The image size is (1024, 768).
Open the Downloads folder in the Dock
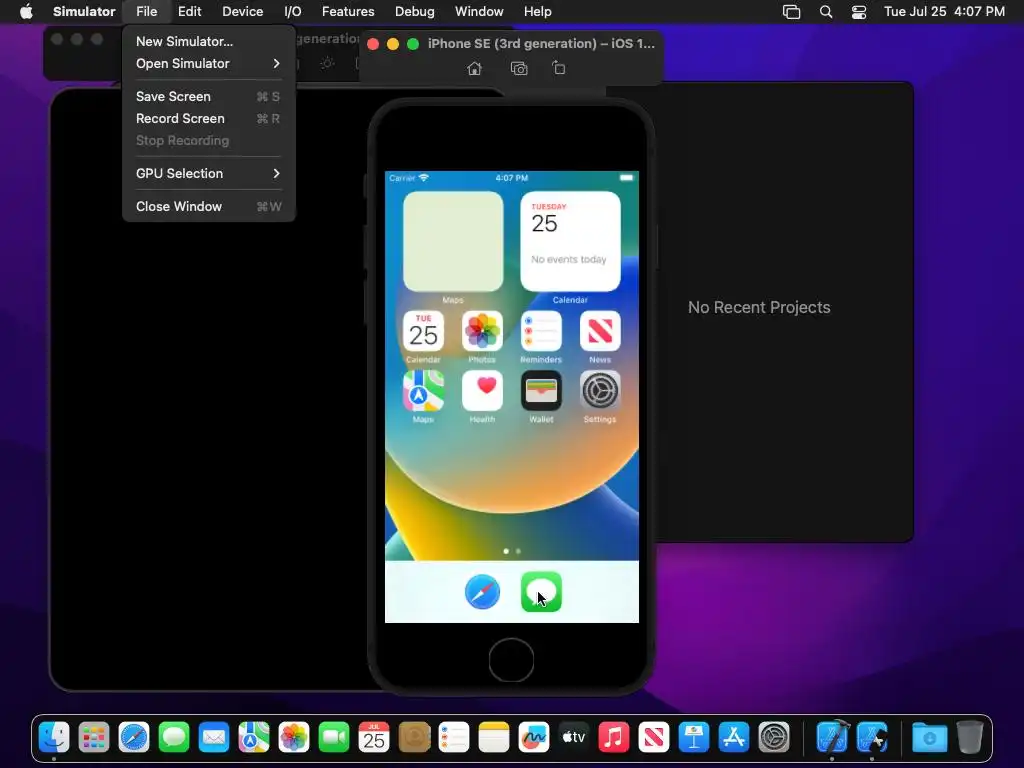click(929, 738)
